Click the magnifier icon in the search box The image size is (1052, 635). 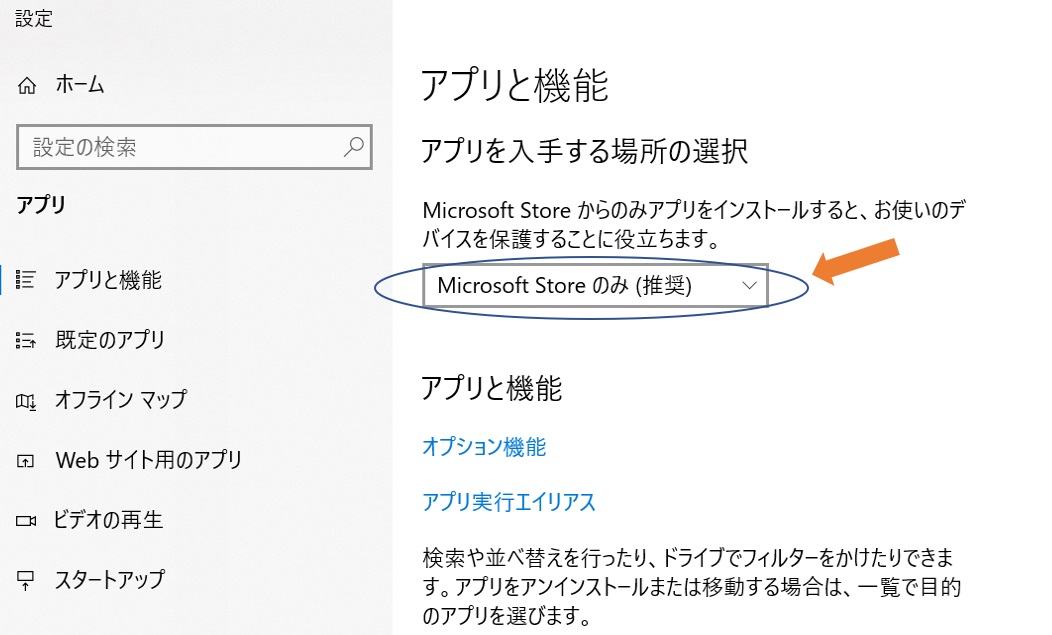tap(353, 148)
